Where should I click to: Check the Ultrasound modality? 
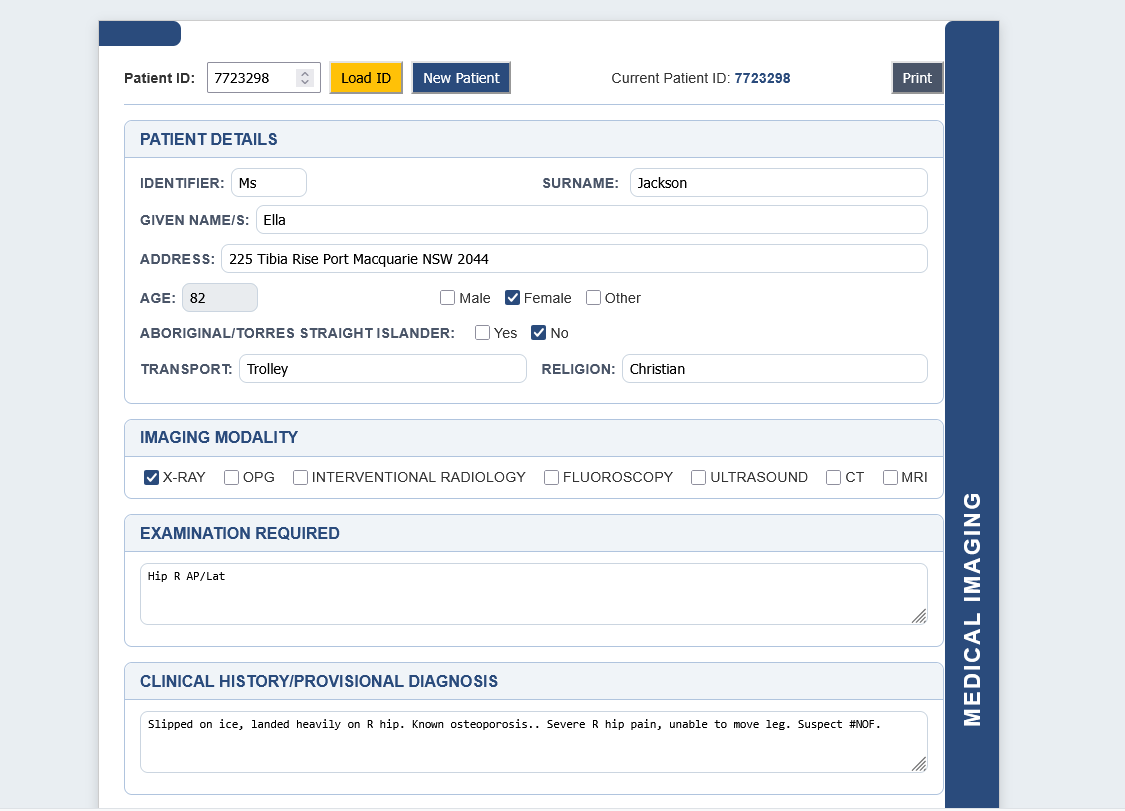click(x=698, y=477)
